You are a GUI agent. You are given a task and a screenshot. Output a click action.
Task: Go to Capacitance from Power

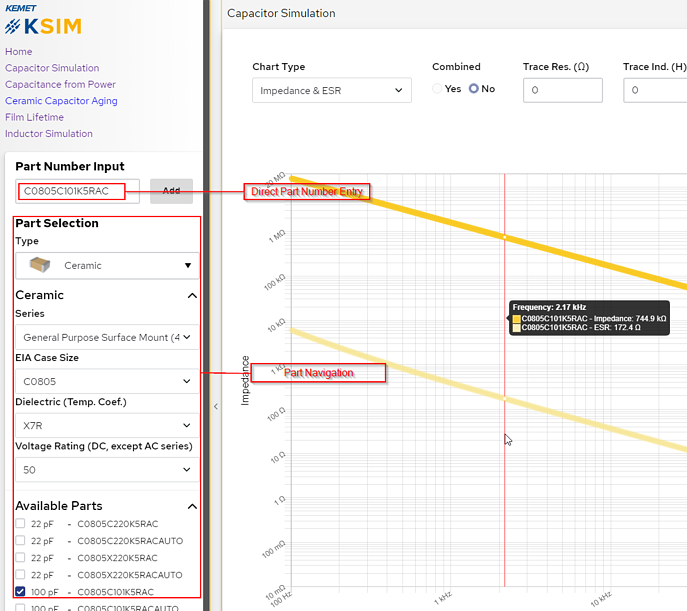60,84
